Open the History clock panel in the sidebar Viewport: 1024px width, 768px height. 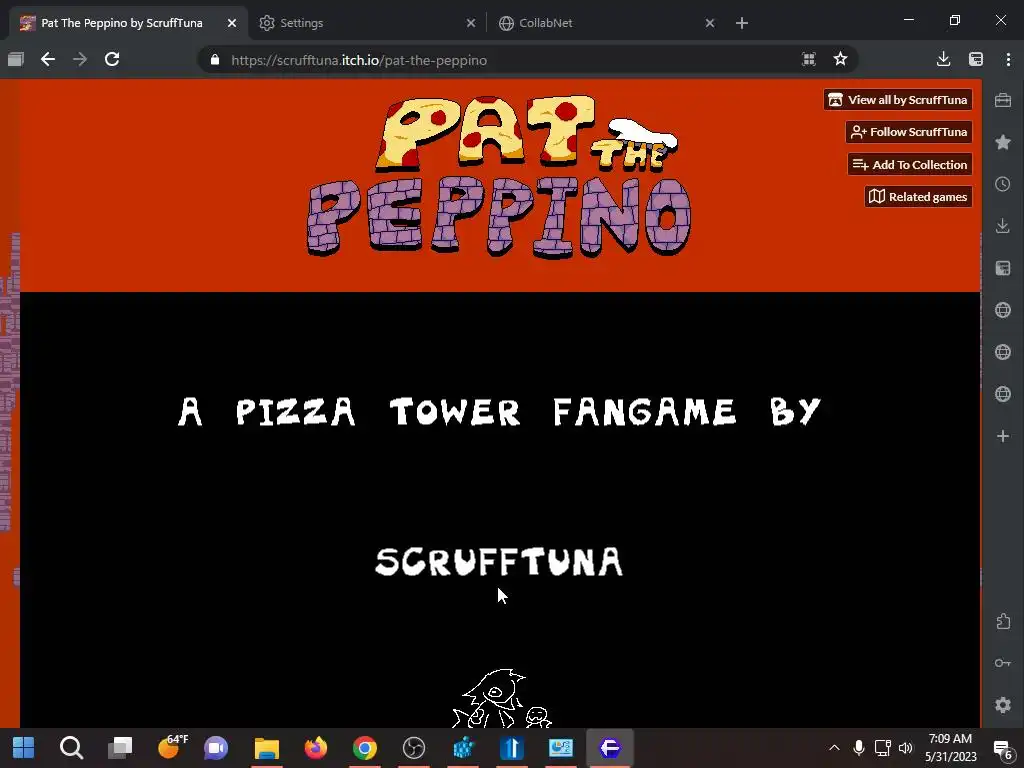point(1003,184)
